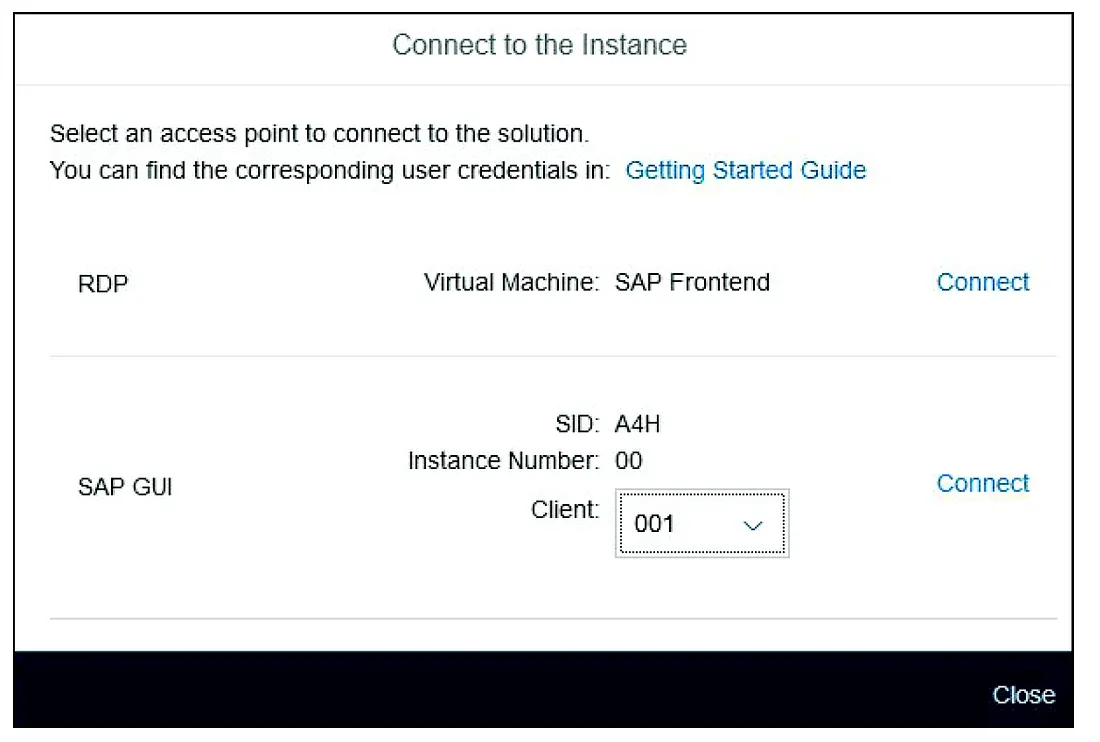The image size is (1100, 742).
Task: Click the Client: label
Action: (565, 509)
